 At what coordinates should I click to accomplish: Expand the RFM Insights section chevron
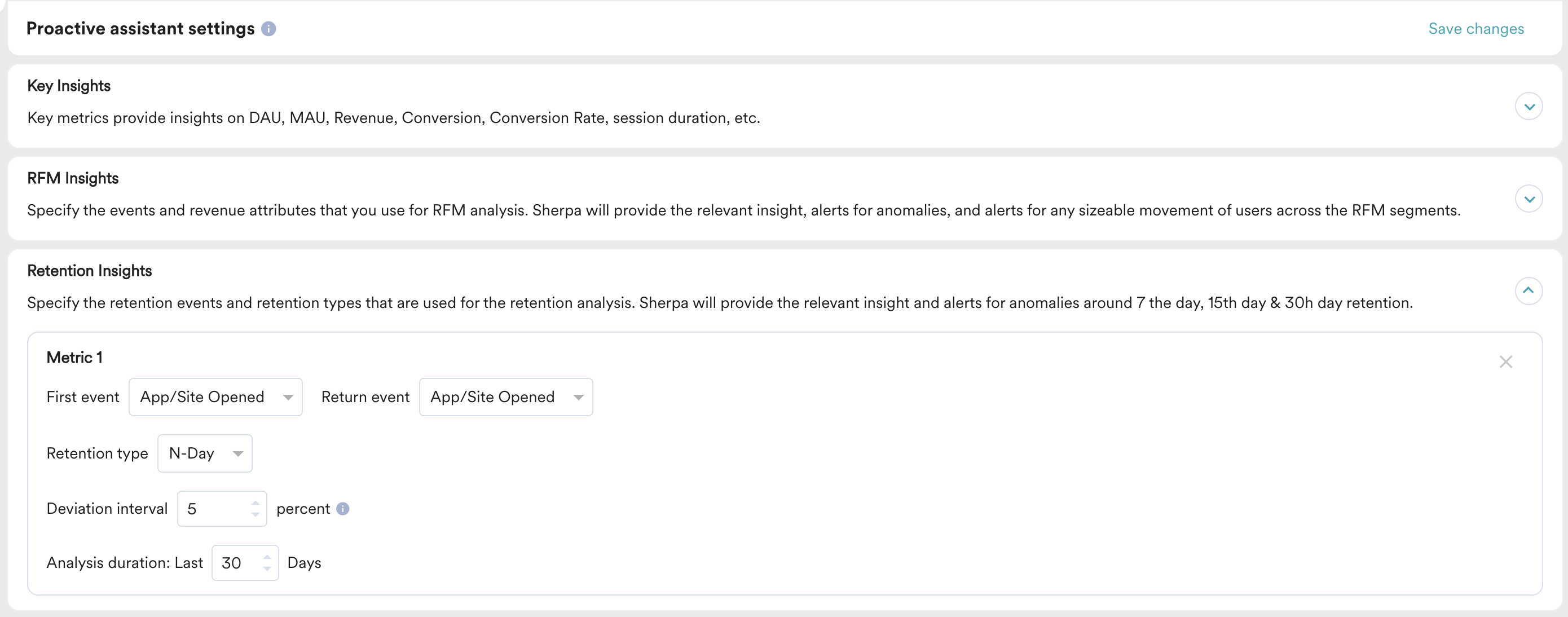1529,200
